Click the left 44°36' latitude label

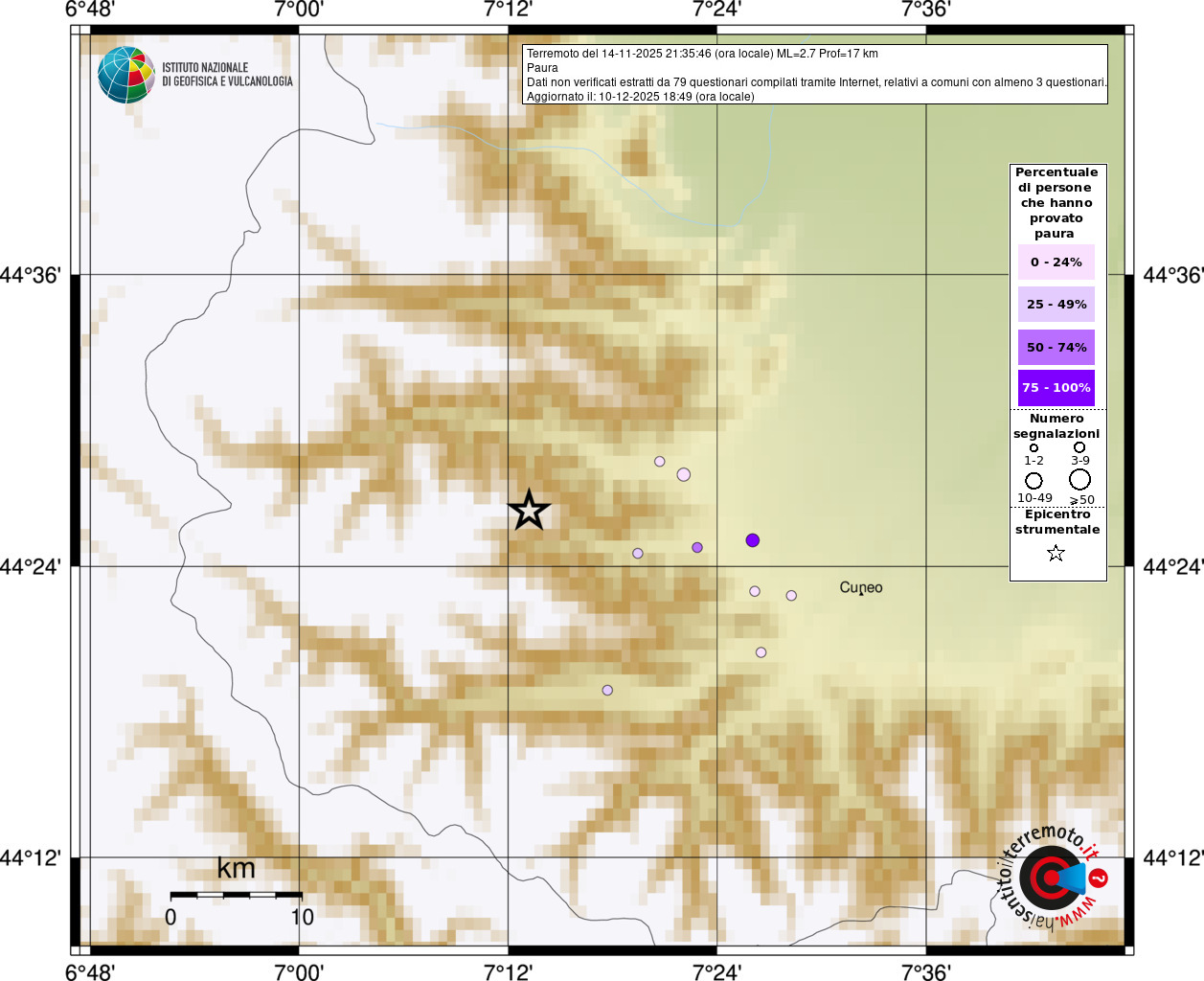30,276
